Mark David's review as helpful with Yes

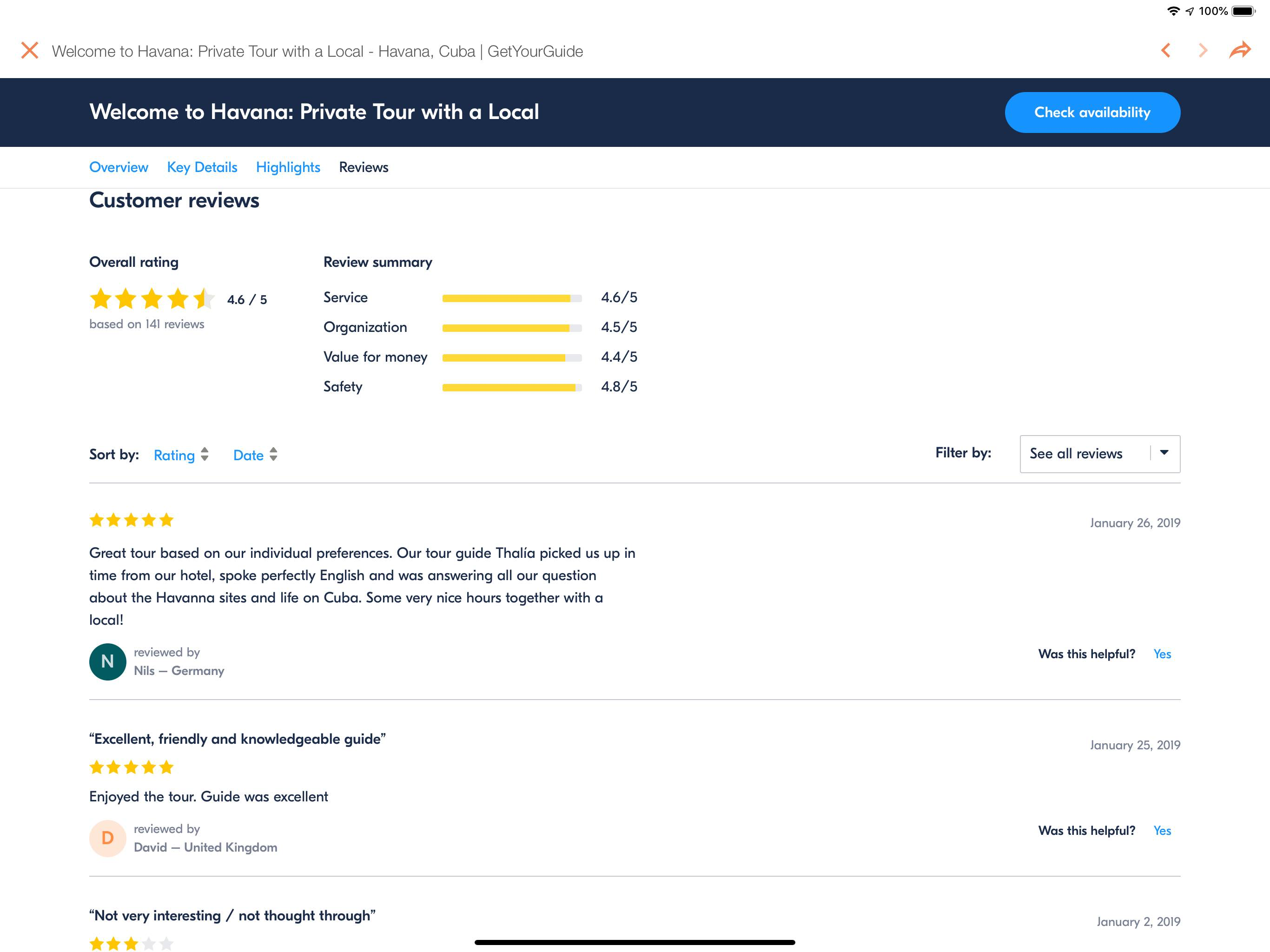[x=1162, y=831]
